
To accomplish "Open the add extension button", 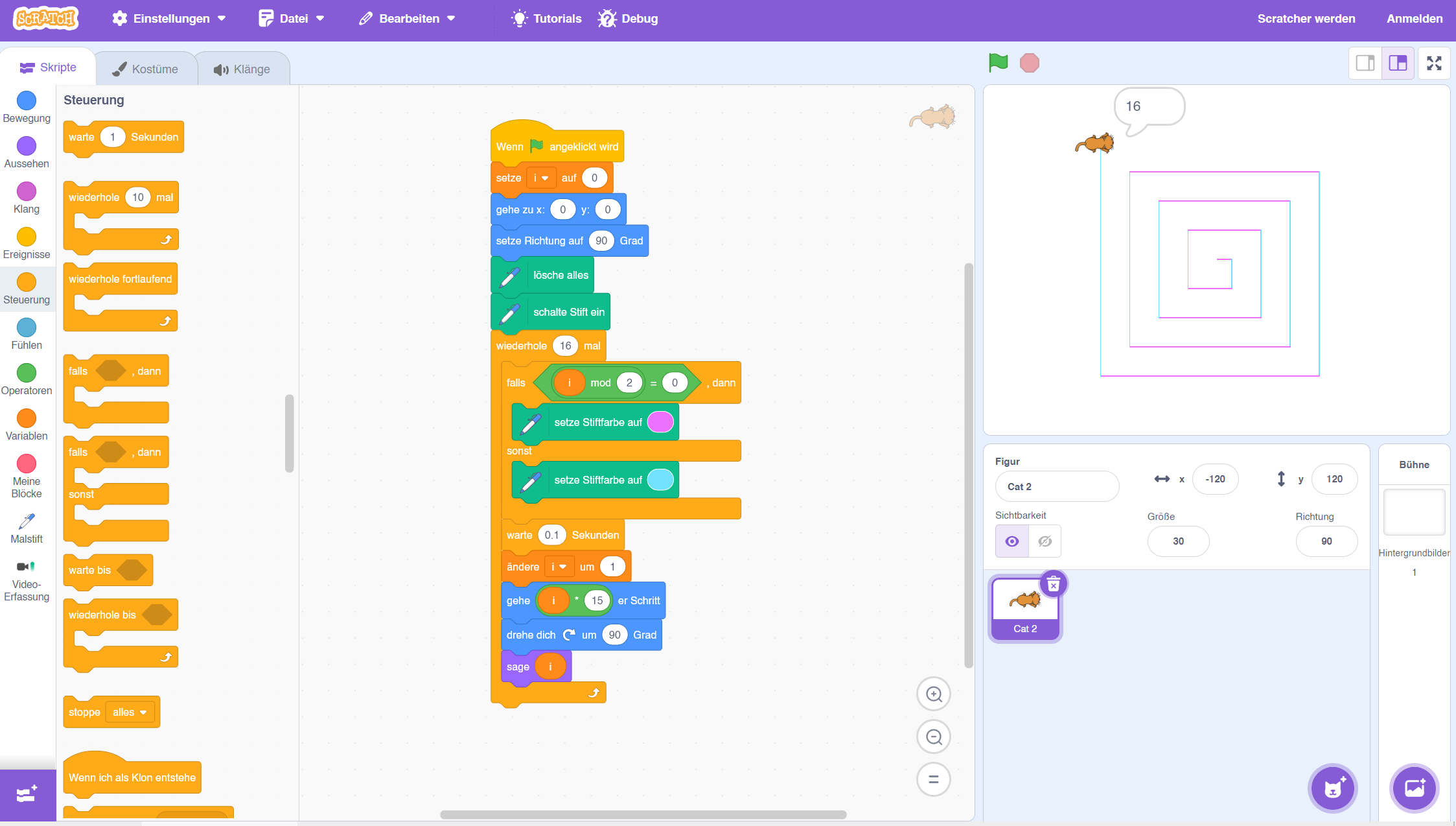I will (27, 795).
